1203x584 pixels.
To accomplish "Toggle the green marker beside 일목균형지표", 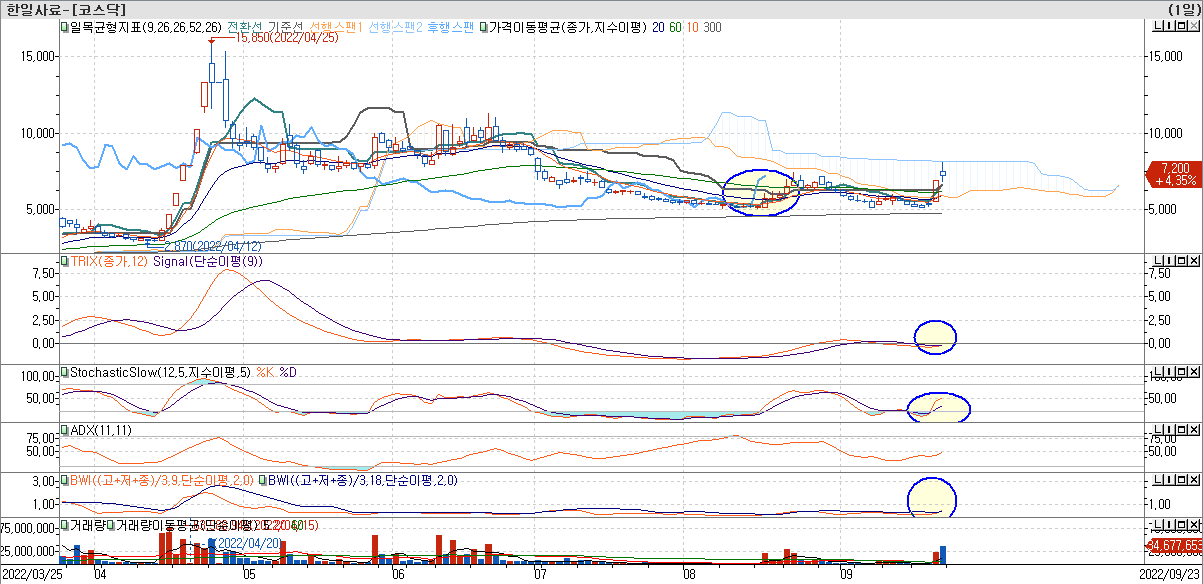I will tap(64, 28).
